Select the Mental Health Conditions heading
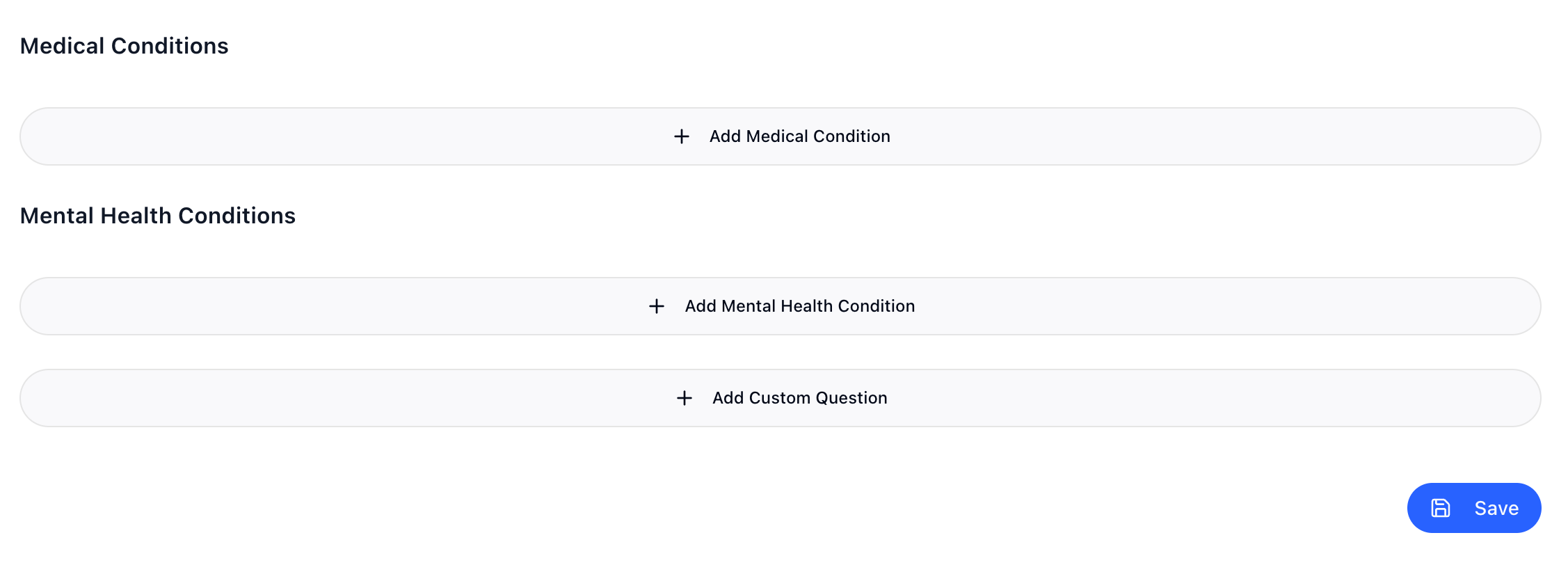The width and height of the screenshot is (1568, 565). 158,216
